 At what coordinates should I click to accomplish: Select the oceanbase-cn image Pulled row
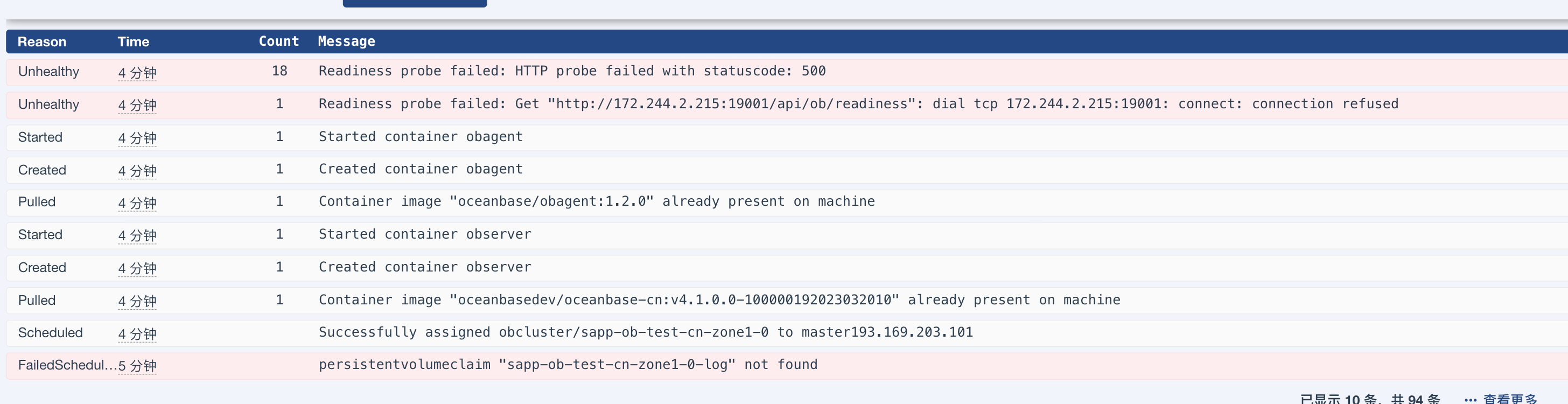787,301
